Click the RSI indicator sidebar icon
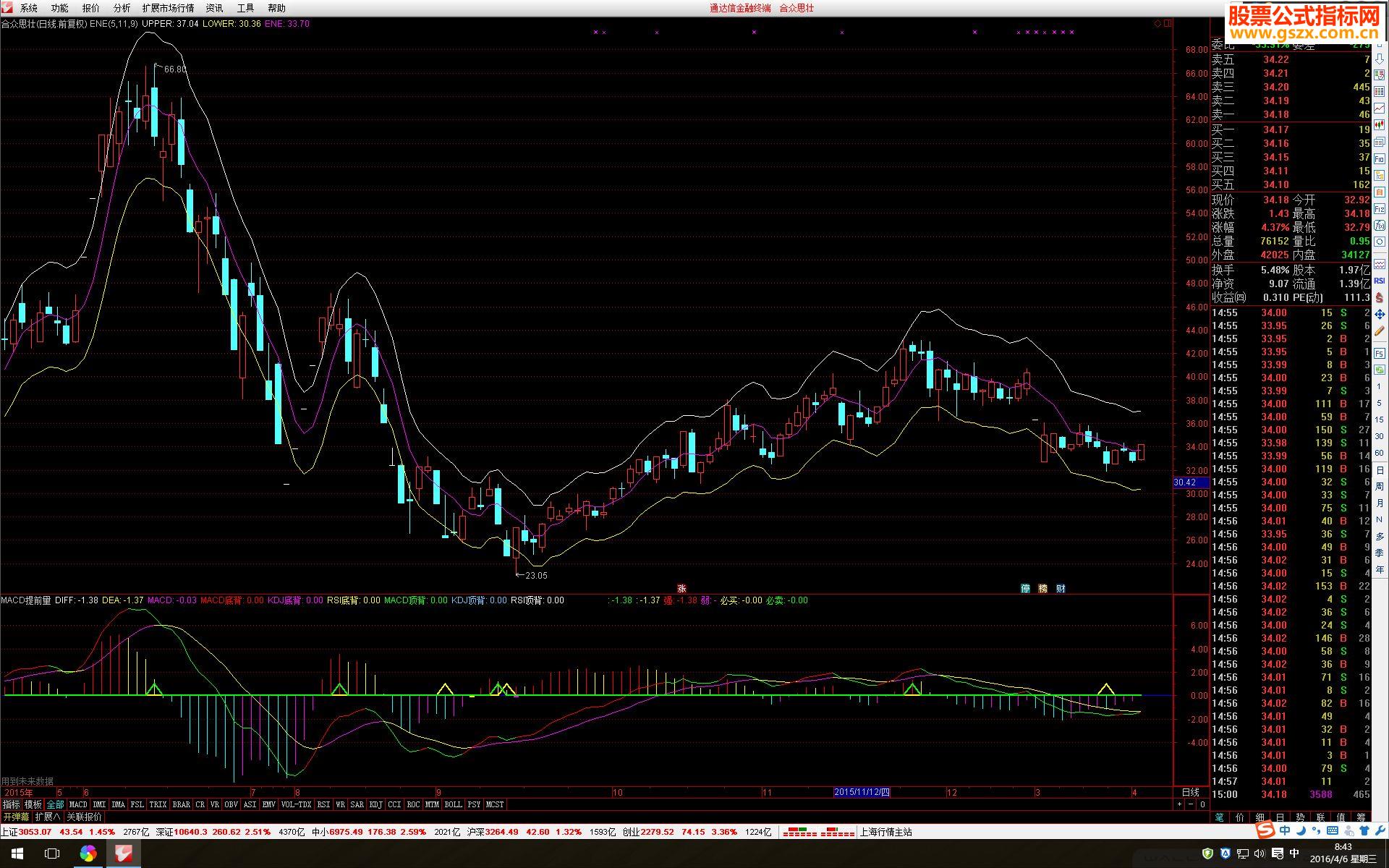The height and width of the screenshot is (868, 1389). tap(1380, 280)
